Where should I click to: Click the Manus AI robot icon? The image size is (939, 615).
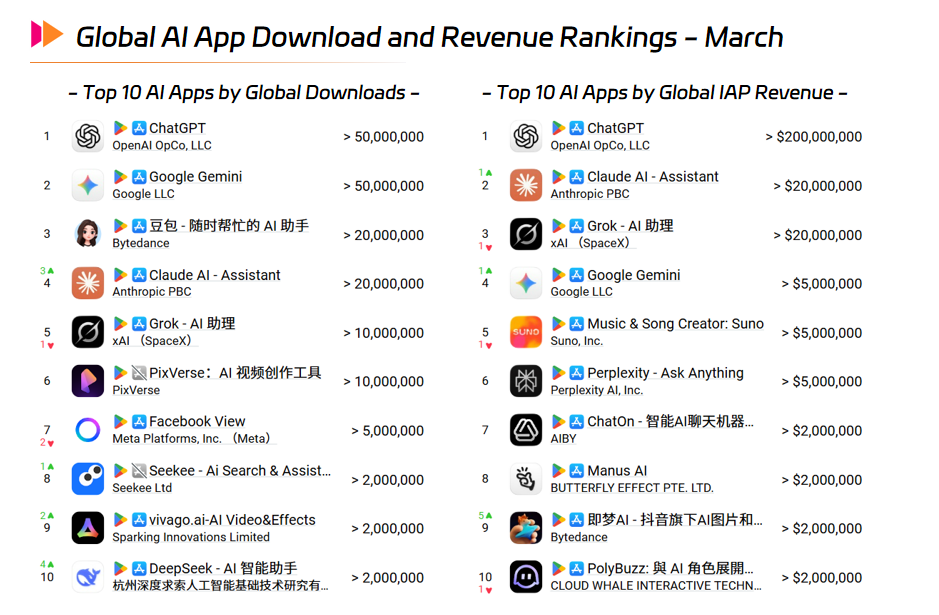click(x=525, y=478)
